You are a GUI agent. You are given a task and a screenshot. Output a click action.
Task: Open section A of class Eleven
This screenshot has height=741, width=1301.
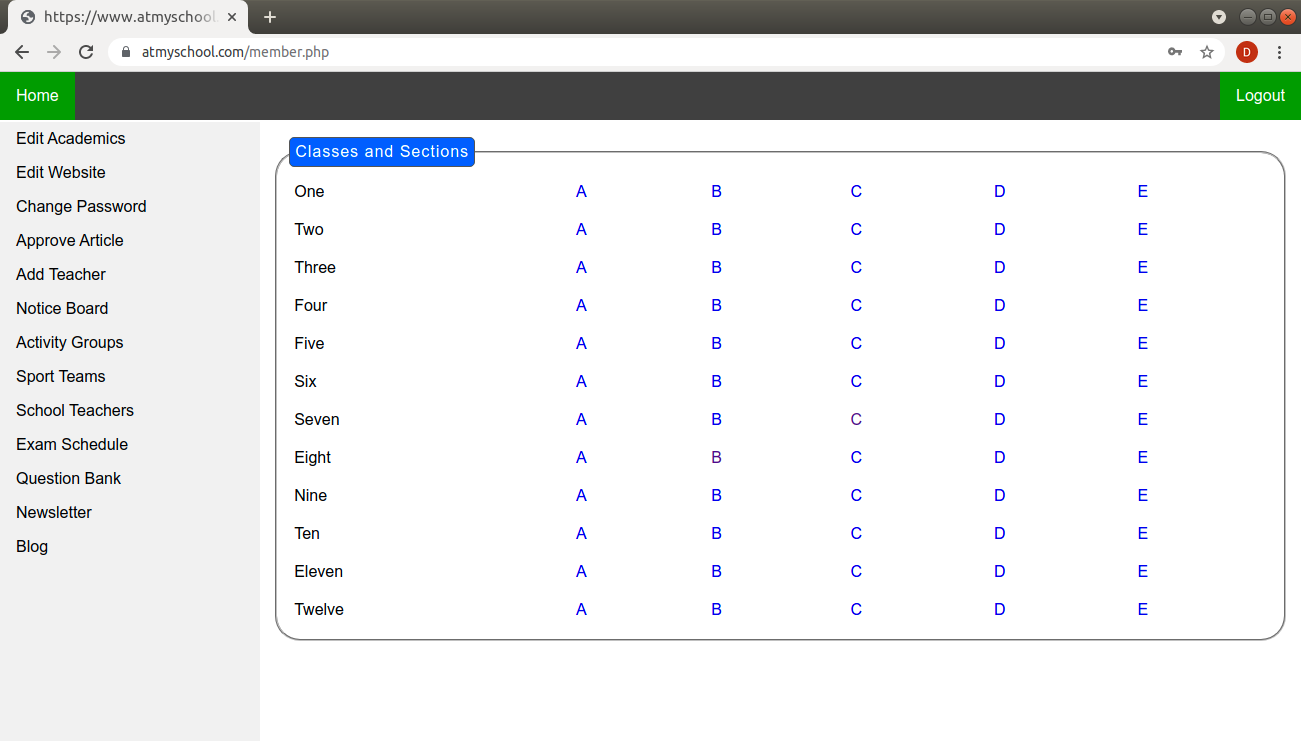tap(581, 572)
